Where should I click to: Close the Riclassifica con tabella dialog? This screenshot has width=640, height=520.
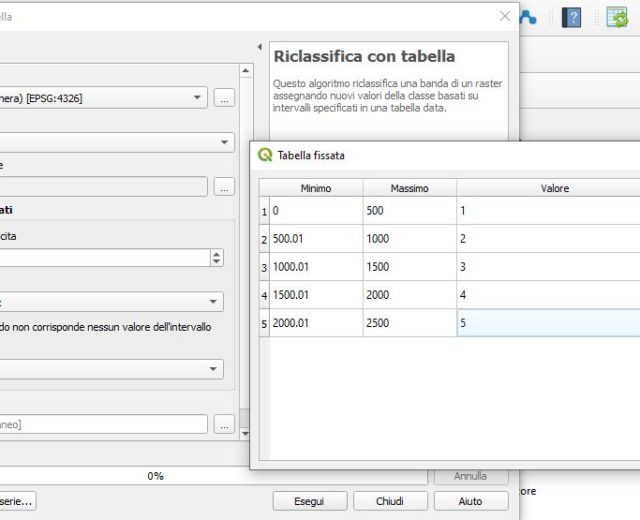coord(505,16)
